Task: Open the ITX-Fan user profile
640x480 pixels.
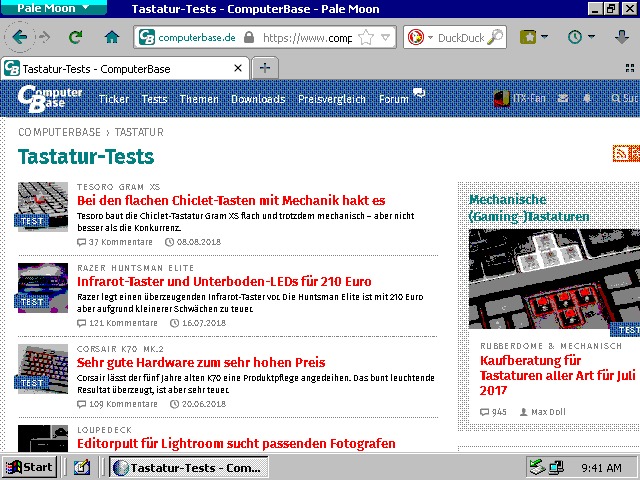Action: [520, 98]
